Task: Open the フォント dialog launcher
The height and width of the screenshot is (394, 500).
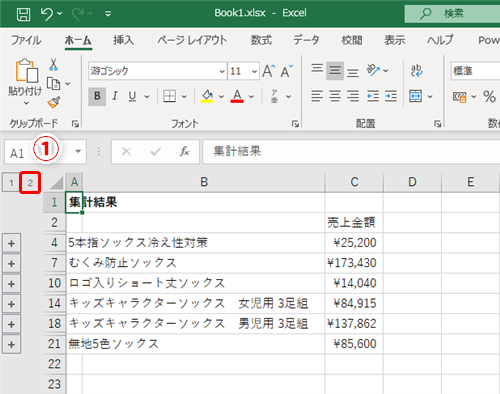Action: click(295, 124)
